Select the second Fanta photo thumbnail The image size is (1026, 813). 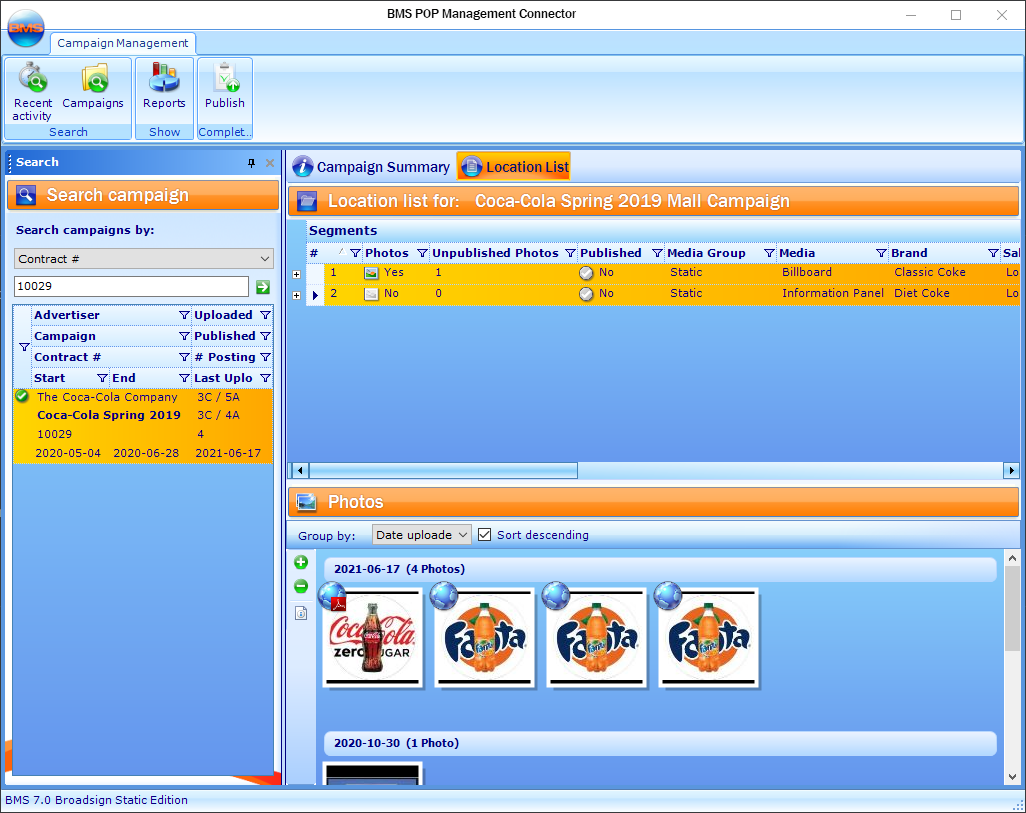(x=597, y=638)
